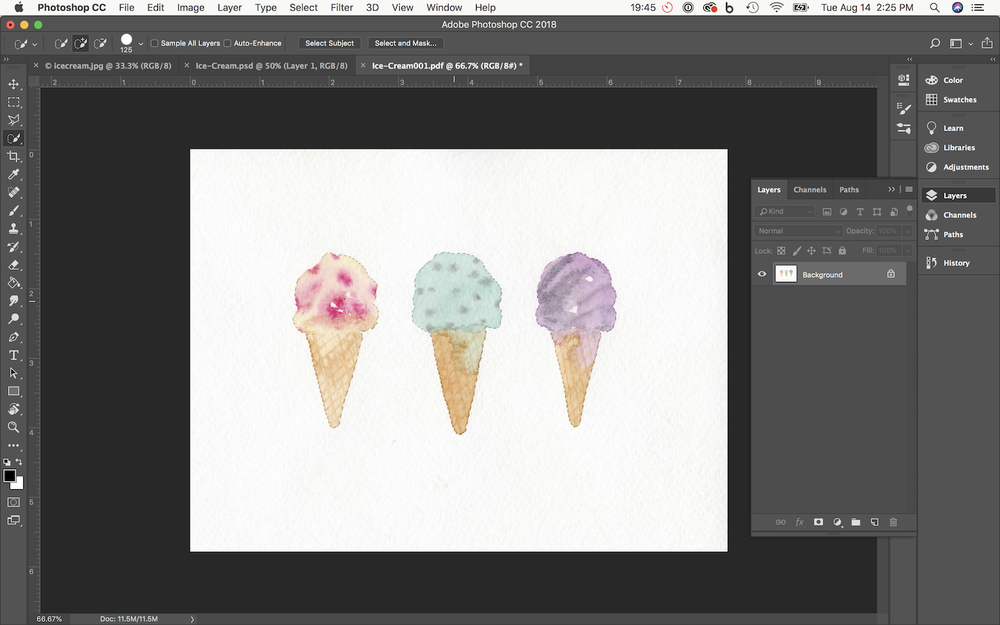Pick the Eyedropper tool
The width and height of the screenshot is (1000, 625).
[14, 174]
